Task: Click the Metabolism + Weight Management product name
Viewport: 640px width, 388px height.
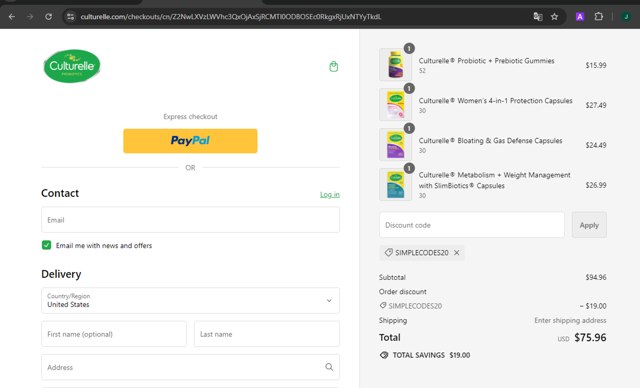Action: (x=495, y=180)
